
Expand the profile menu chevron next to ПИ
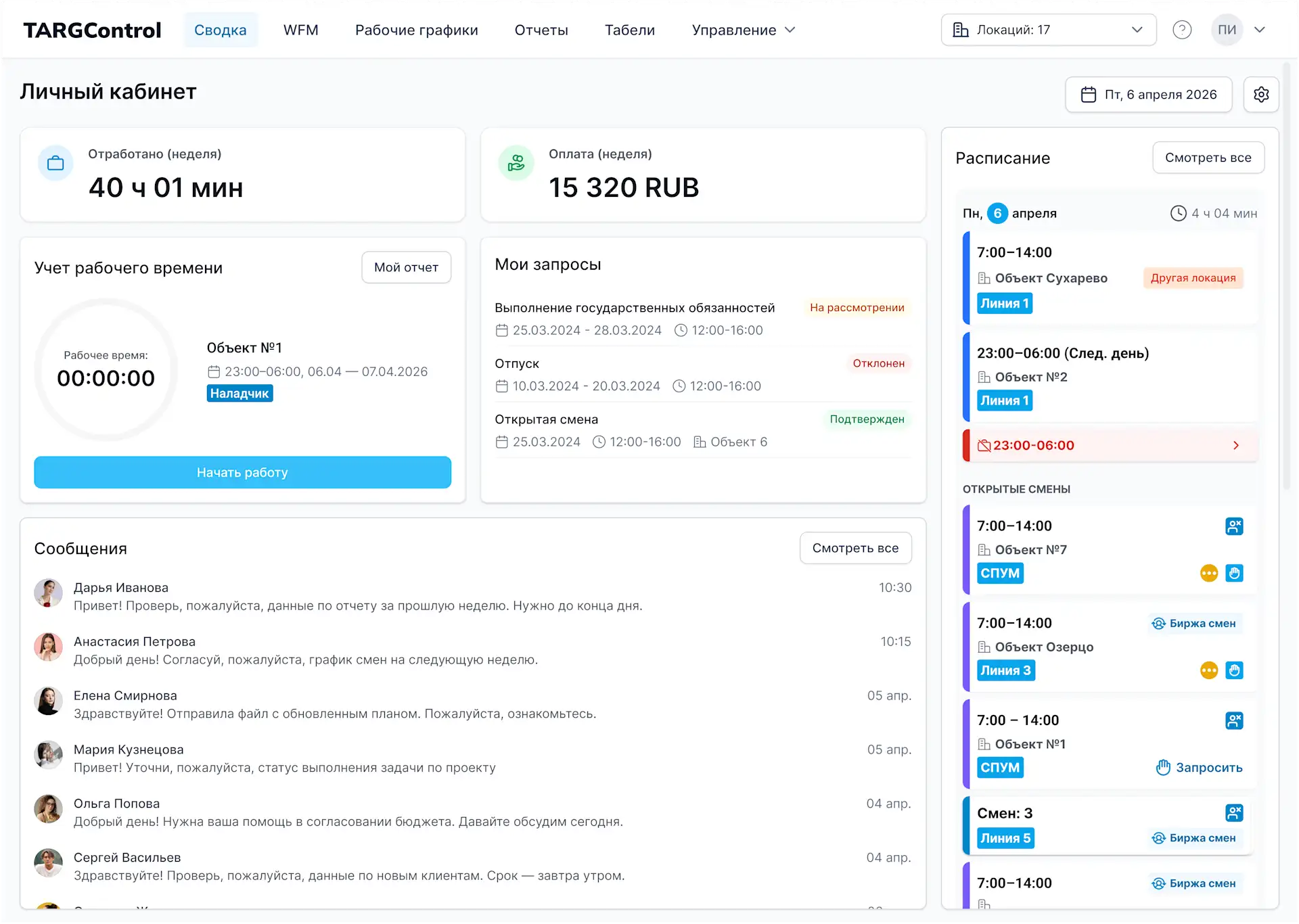click(x=1260, y=30)
